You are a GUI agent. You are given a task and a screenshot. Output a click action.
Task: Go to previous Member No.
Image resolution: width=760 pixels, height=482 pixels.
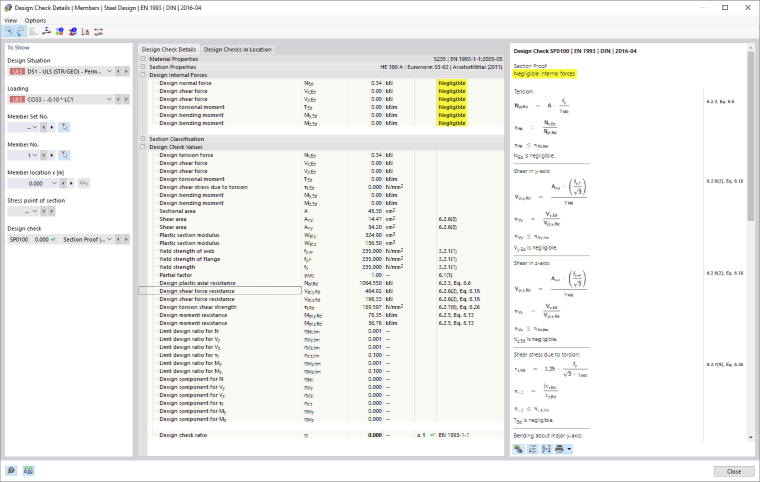pyautogui.click(x=44, y=155)
